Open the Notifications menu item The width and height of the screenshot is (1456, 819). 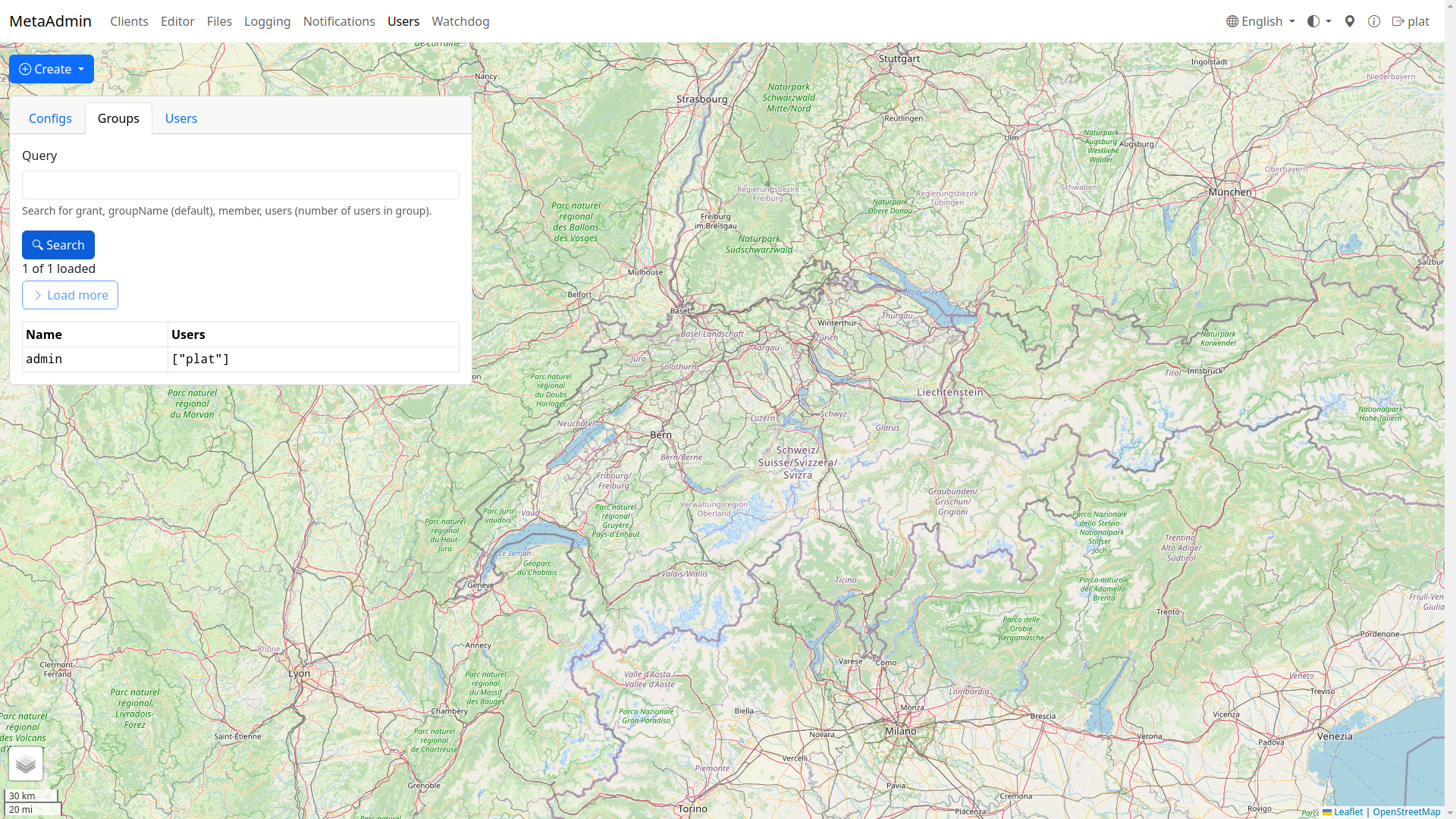click(339, 21)
